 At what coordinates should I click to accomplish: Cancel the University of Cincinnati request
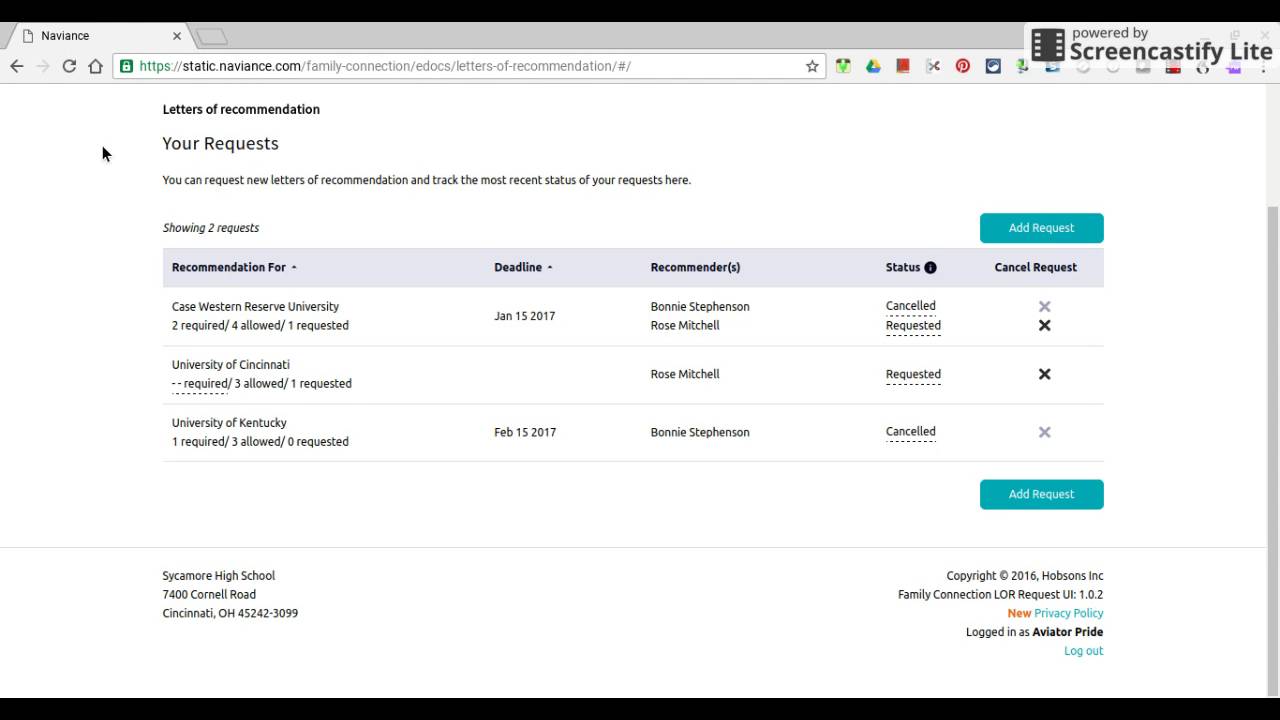click(x=1044, y=374)
